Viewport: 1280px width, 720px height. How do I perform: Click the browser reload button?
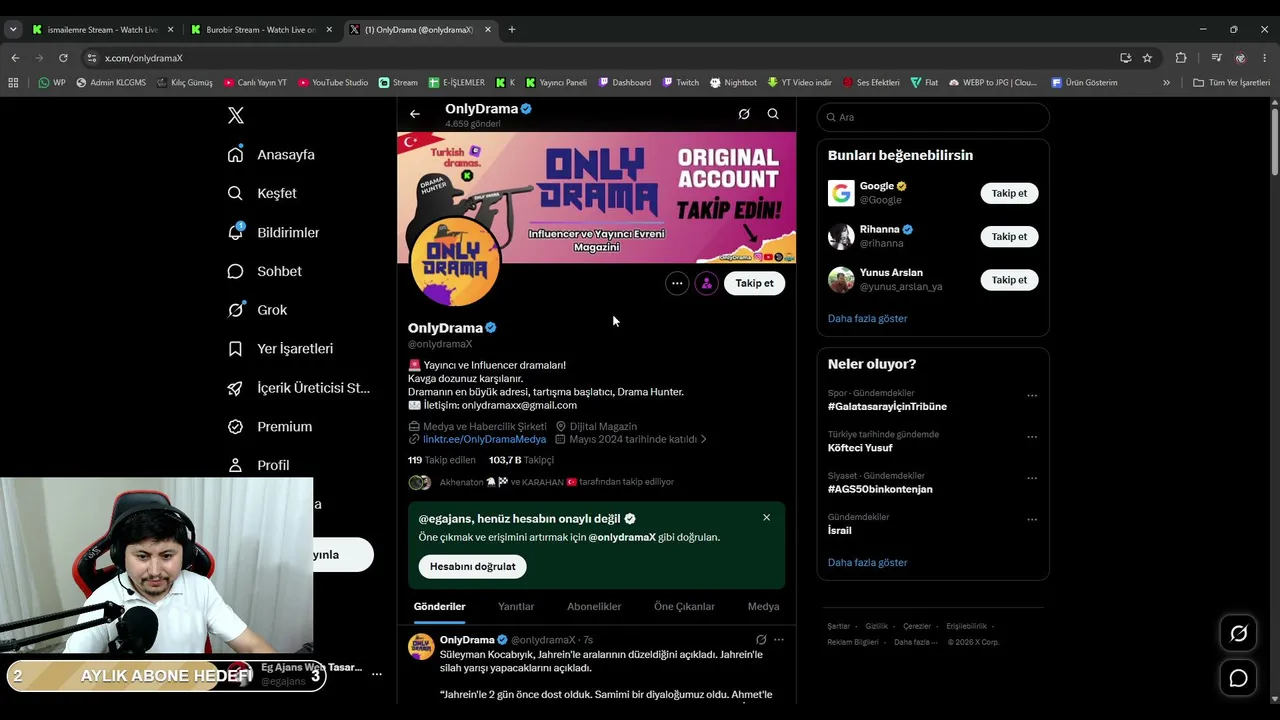tap(63, 58)
